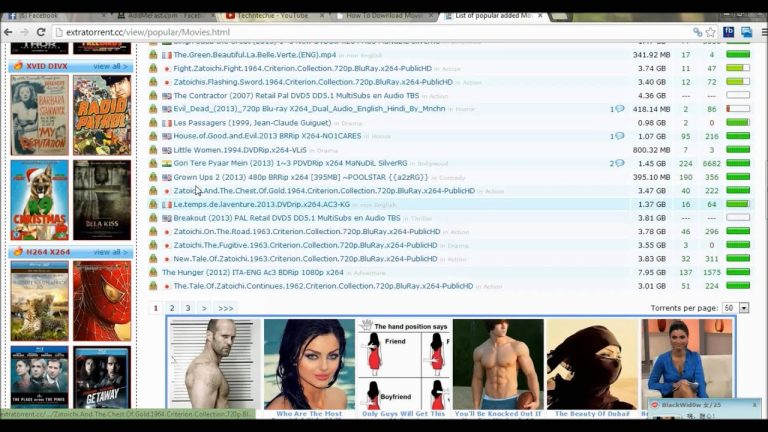Click health bar of The Contractor row
Image resolution: width=768 pixels, height=432 pixels.
tap(738, 95)
